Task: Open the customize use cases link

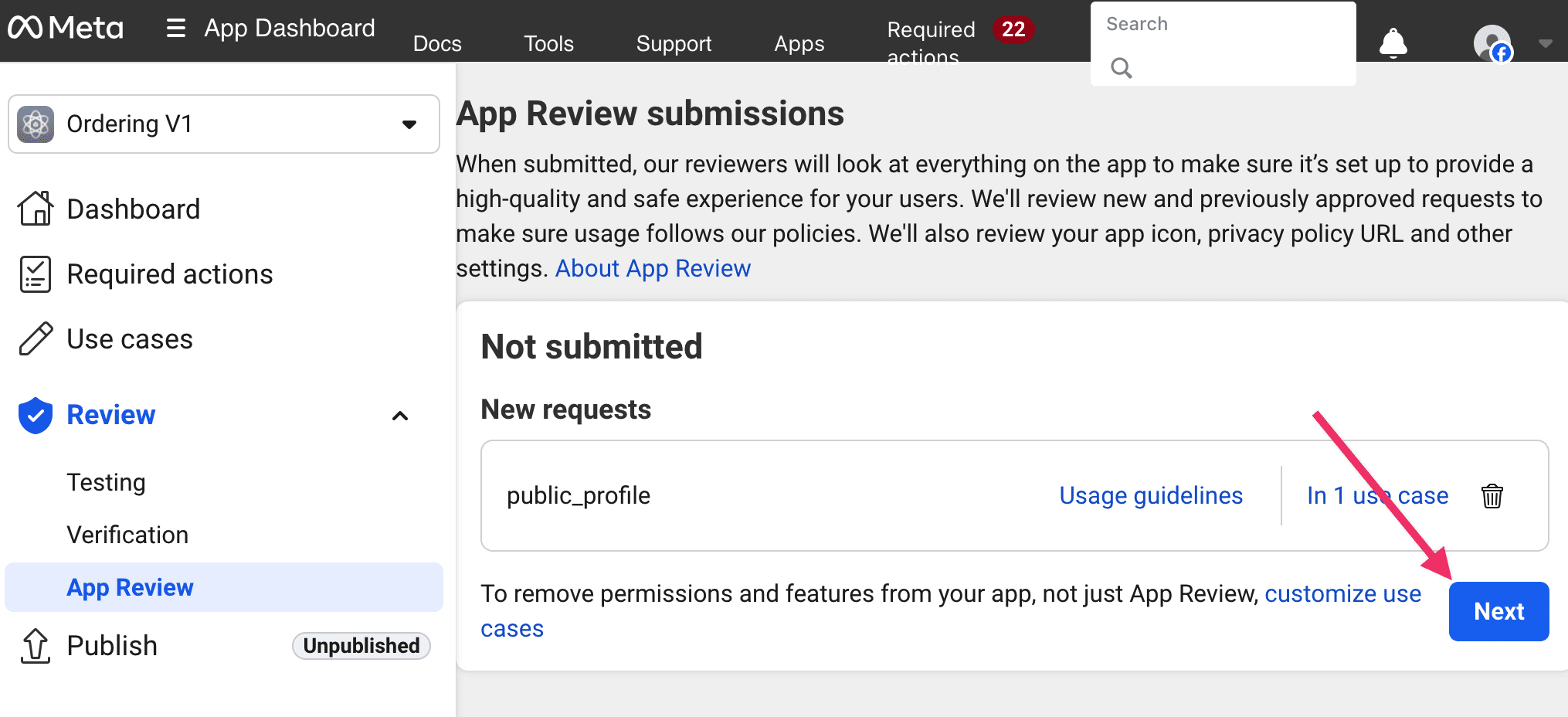Action: (x=951, y=610)
